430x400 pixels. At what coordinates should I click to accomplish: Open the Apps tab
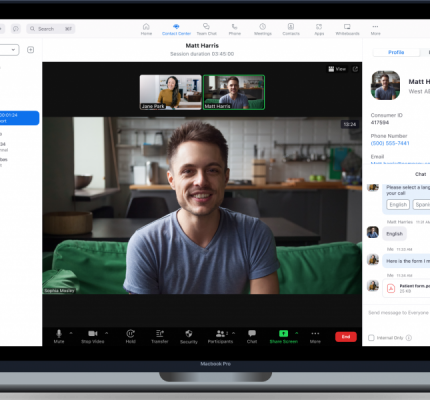[319, 29]
